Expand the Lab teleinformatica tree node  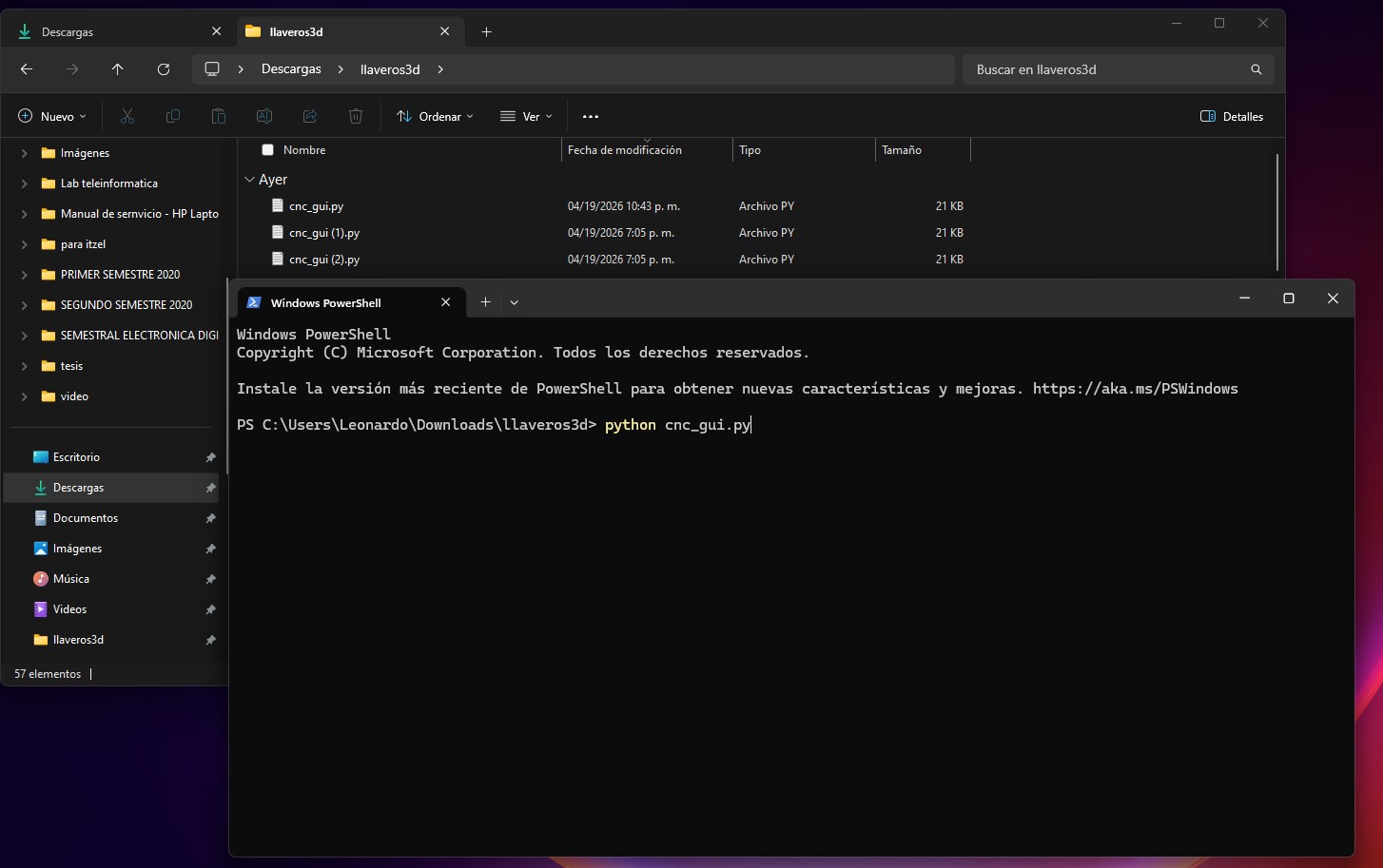(25, 183)
